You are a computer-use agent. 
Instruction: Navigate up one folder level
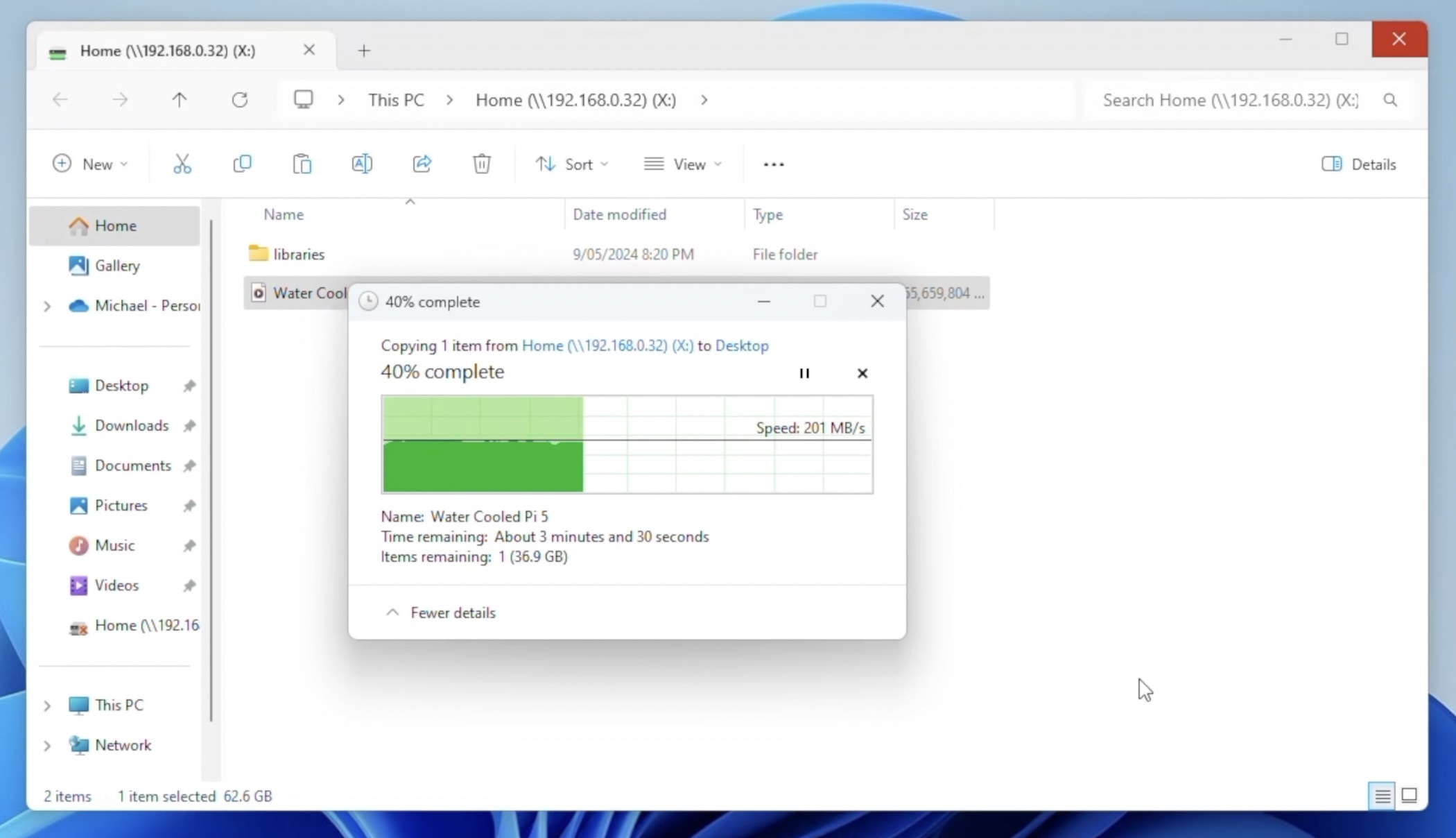tap(180, 100)
